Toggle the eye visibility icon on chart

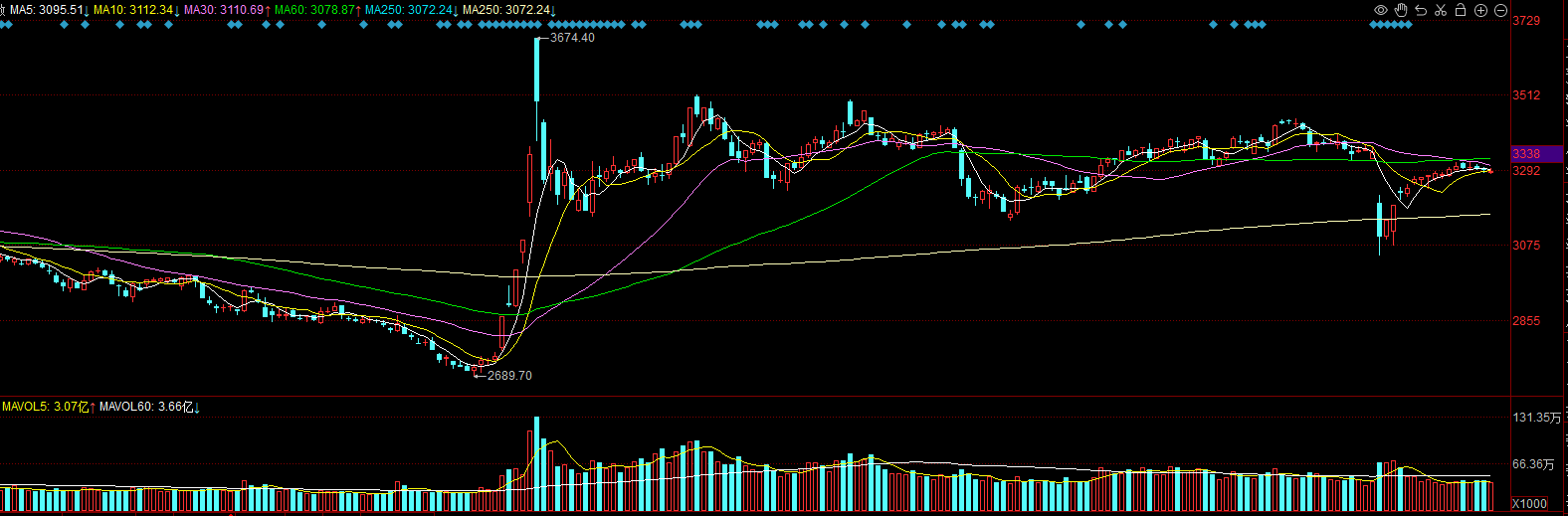1381,10
